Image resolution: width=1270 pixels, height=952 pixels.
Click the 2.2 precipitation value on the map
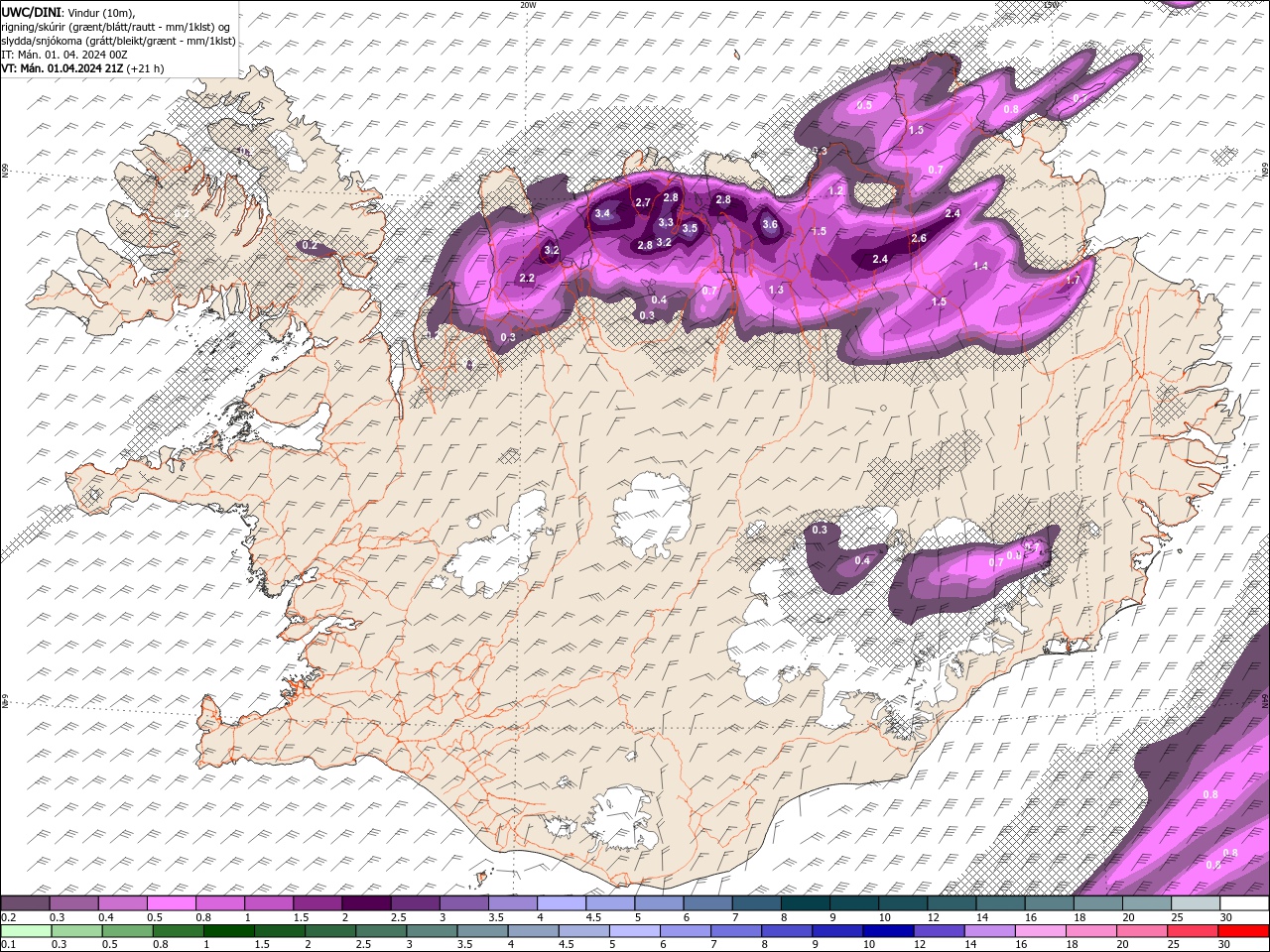(x=527, y=278)
